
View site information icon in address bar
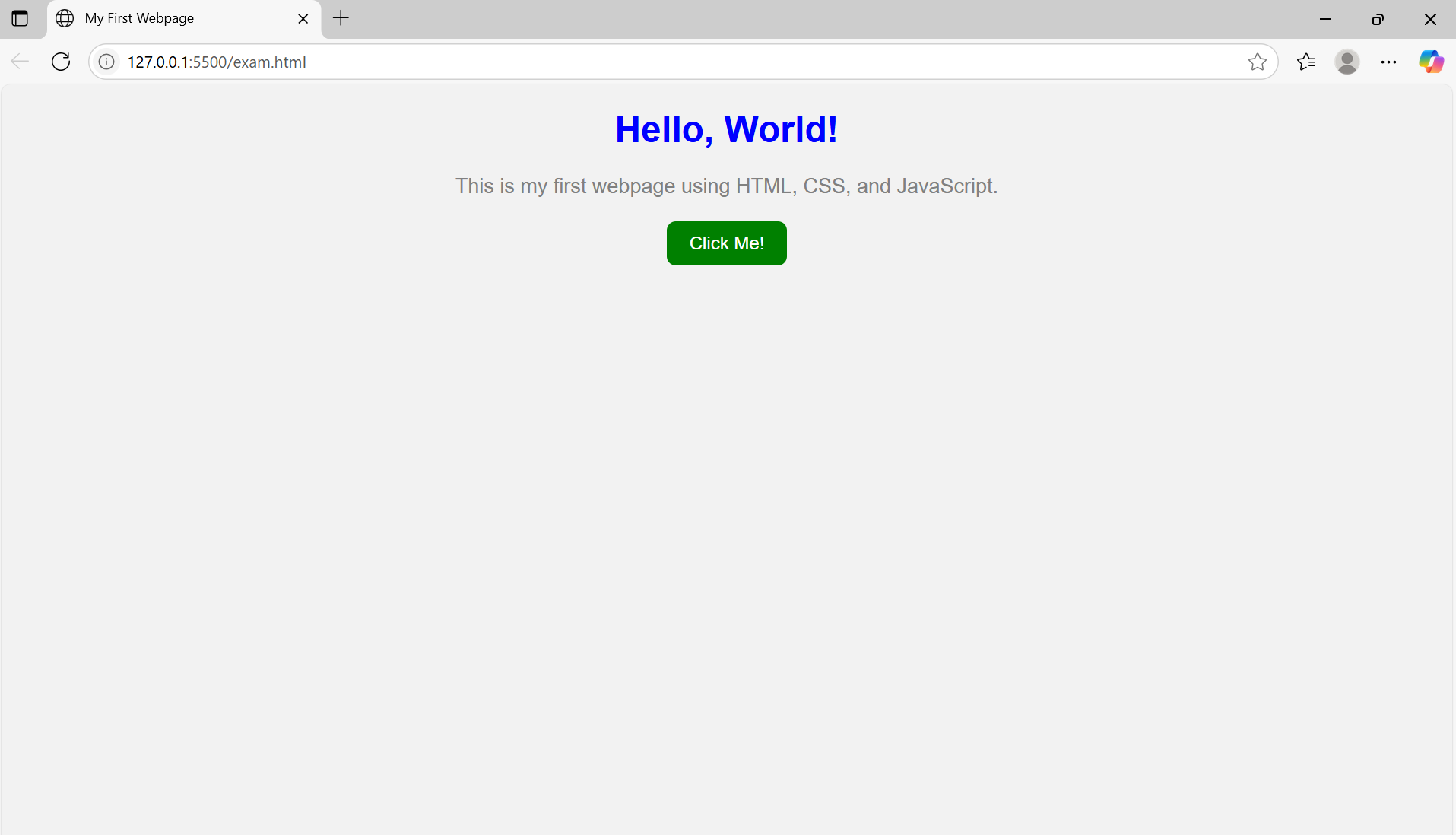point(107,62)
